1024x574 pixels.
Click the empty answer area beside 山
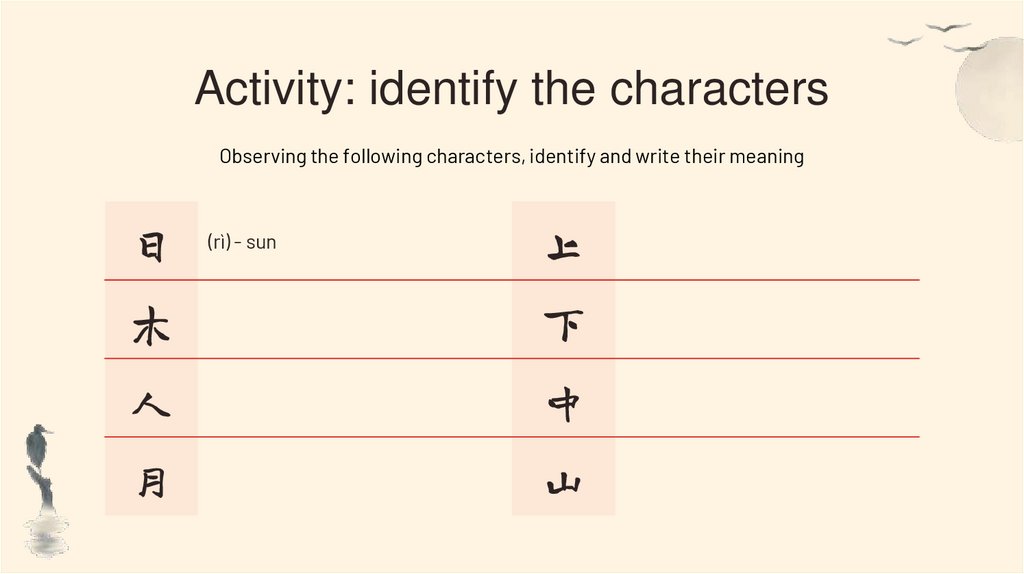pos(765,478)
